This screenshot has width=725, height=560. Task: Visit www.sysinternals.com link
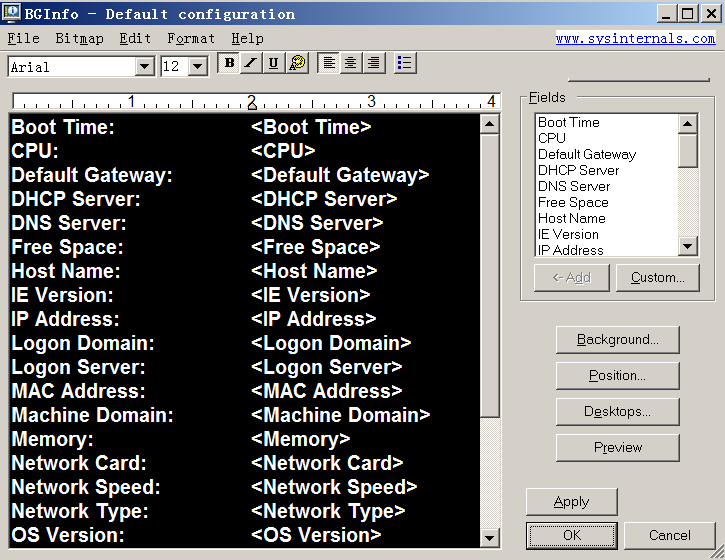point(635,38)
